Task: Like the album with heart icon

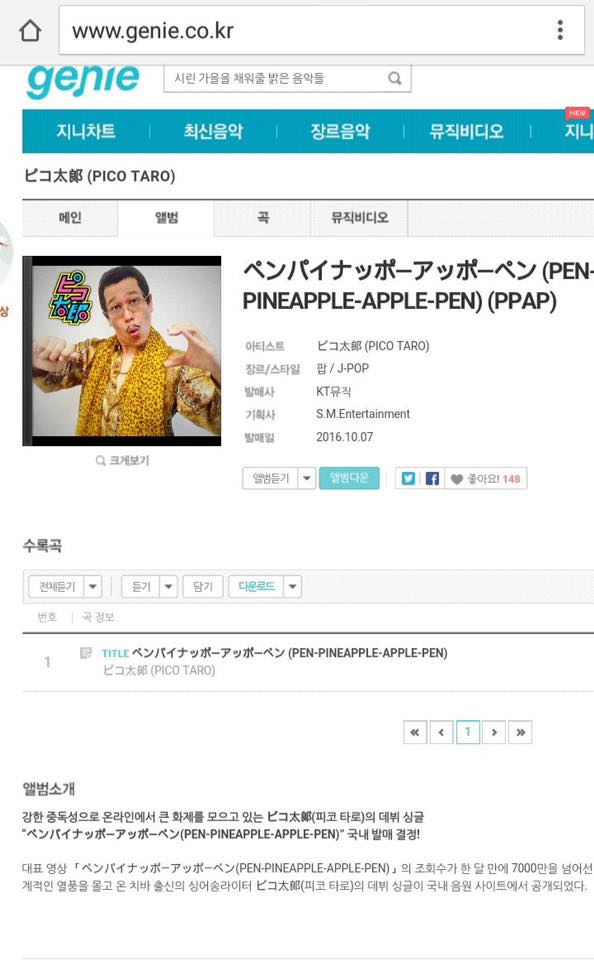Action: [x=486, y=479]
